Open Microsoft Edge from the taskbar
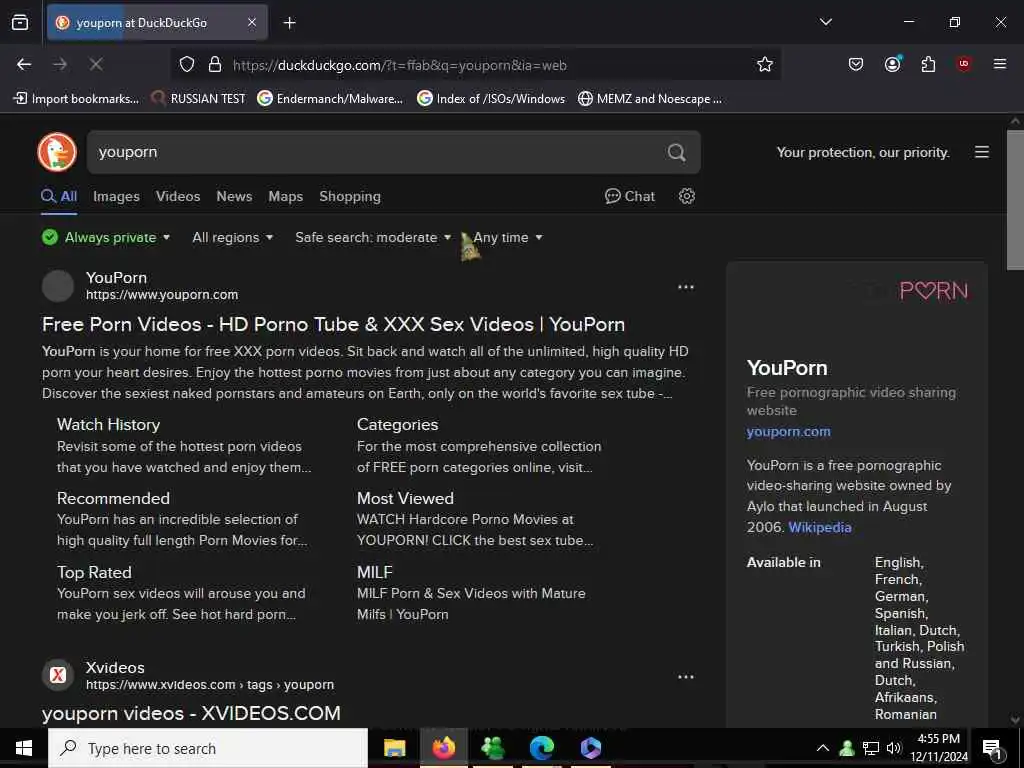The image size is (1024, 768). pos(541,748)
